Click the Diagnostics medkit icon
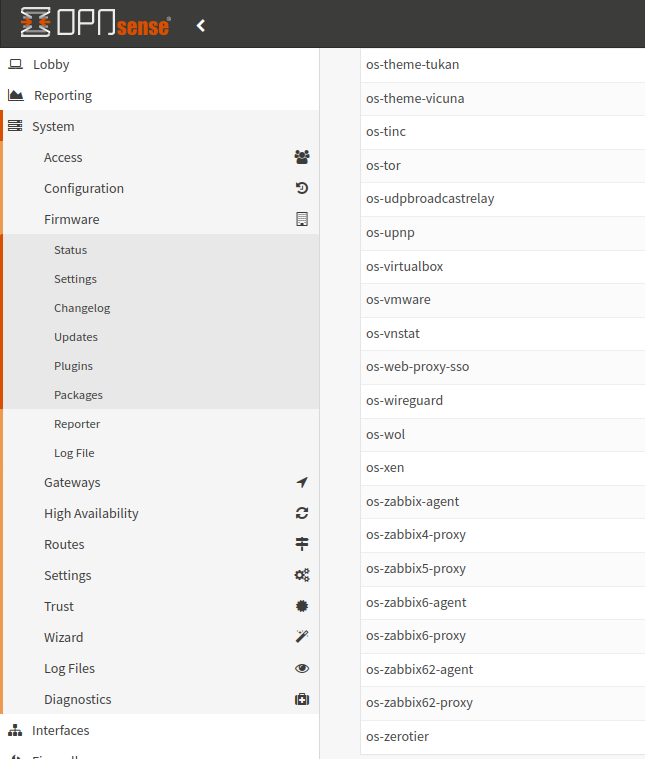645x759 pixels. 302,699
